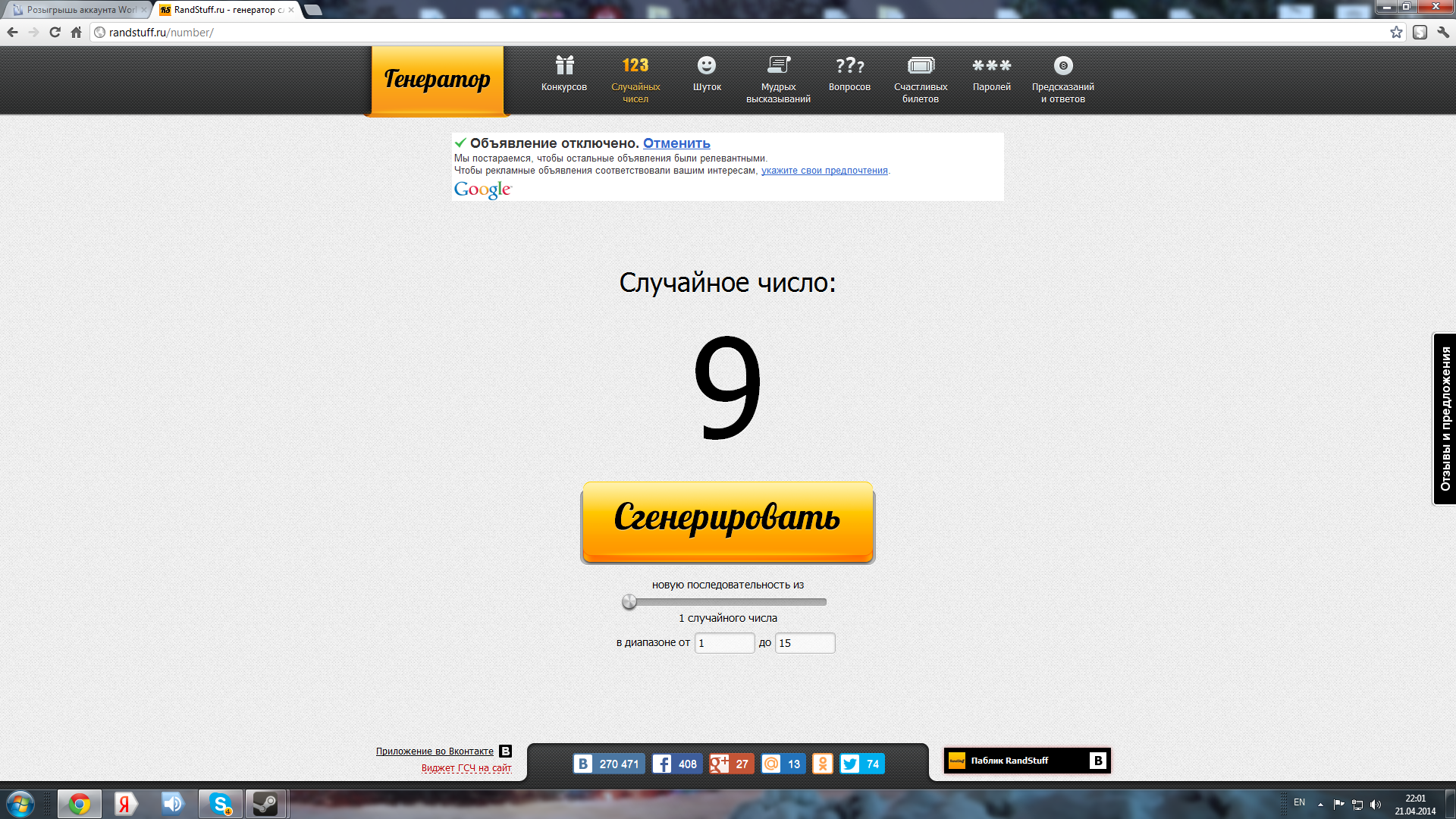Focus the range start field with 1
Screen dimensions: 1456x819
tap(724, 643)
